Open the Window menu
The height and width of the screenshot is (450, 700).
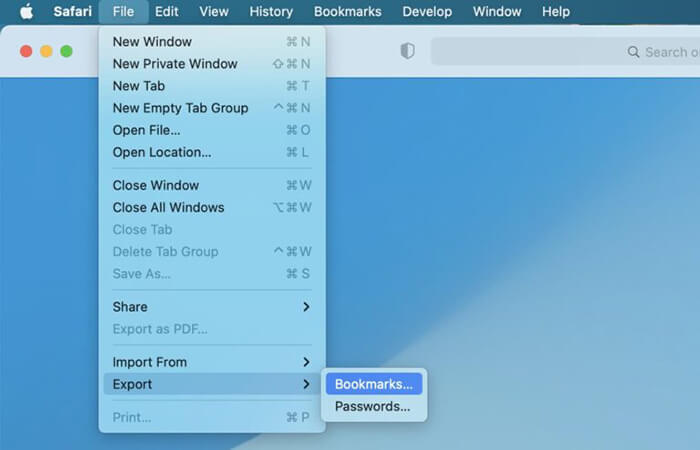tap(497, 11)
